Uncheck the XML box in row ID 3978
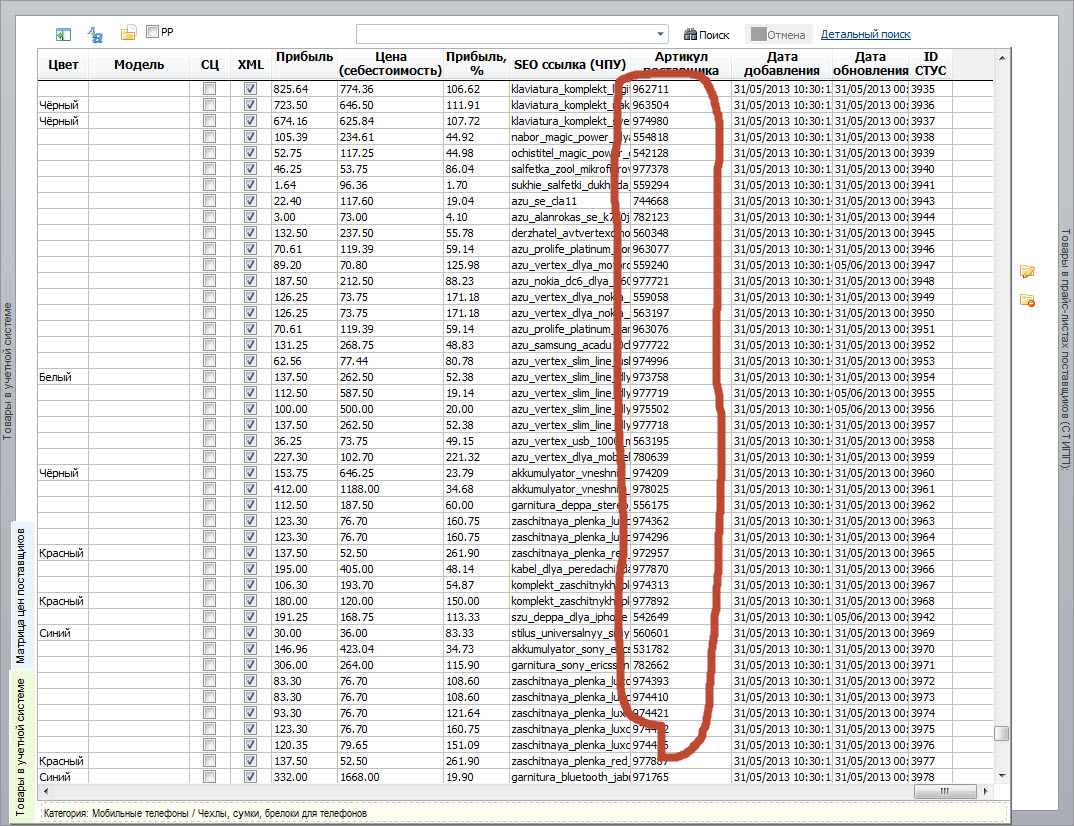 (x=250, y=777)
